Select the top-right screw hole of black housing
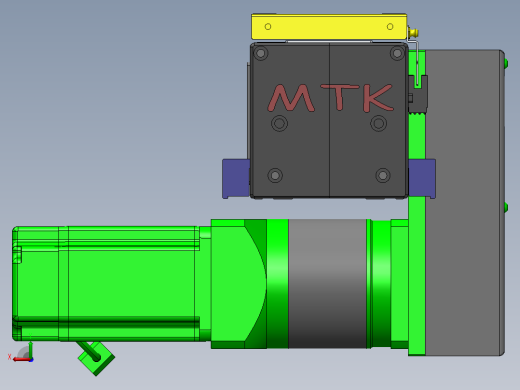Screen dimensions: 520x390 coord(397,53)
